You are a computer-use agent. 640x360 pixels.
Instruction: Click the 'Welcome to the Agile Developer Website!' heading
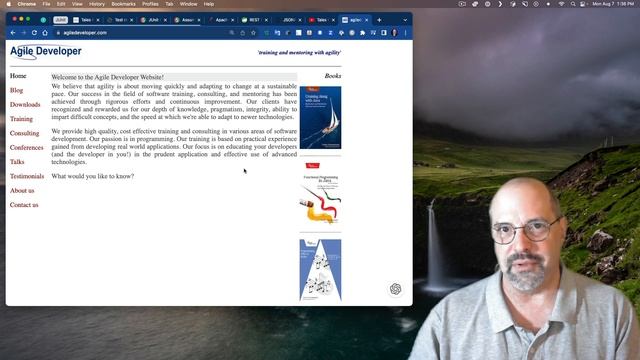point(108,77)
